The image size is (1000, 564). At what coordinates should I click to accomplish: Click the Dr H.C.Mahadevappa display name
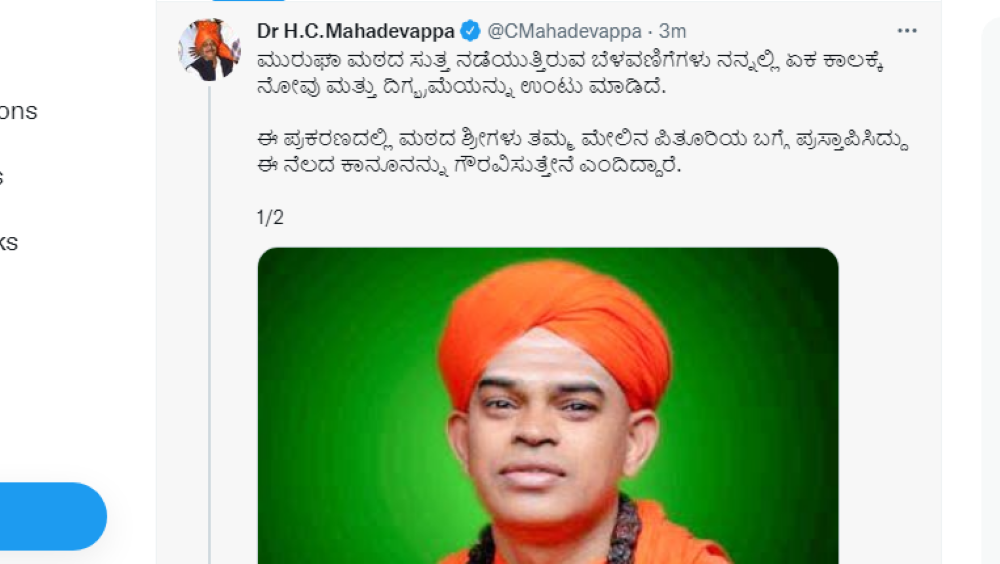[356, 31]
